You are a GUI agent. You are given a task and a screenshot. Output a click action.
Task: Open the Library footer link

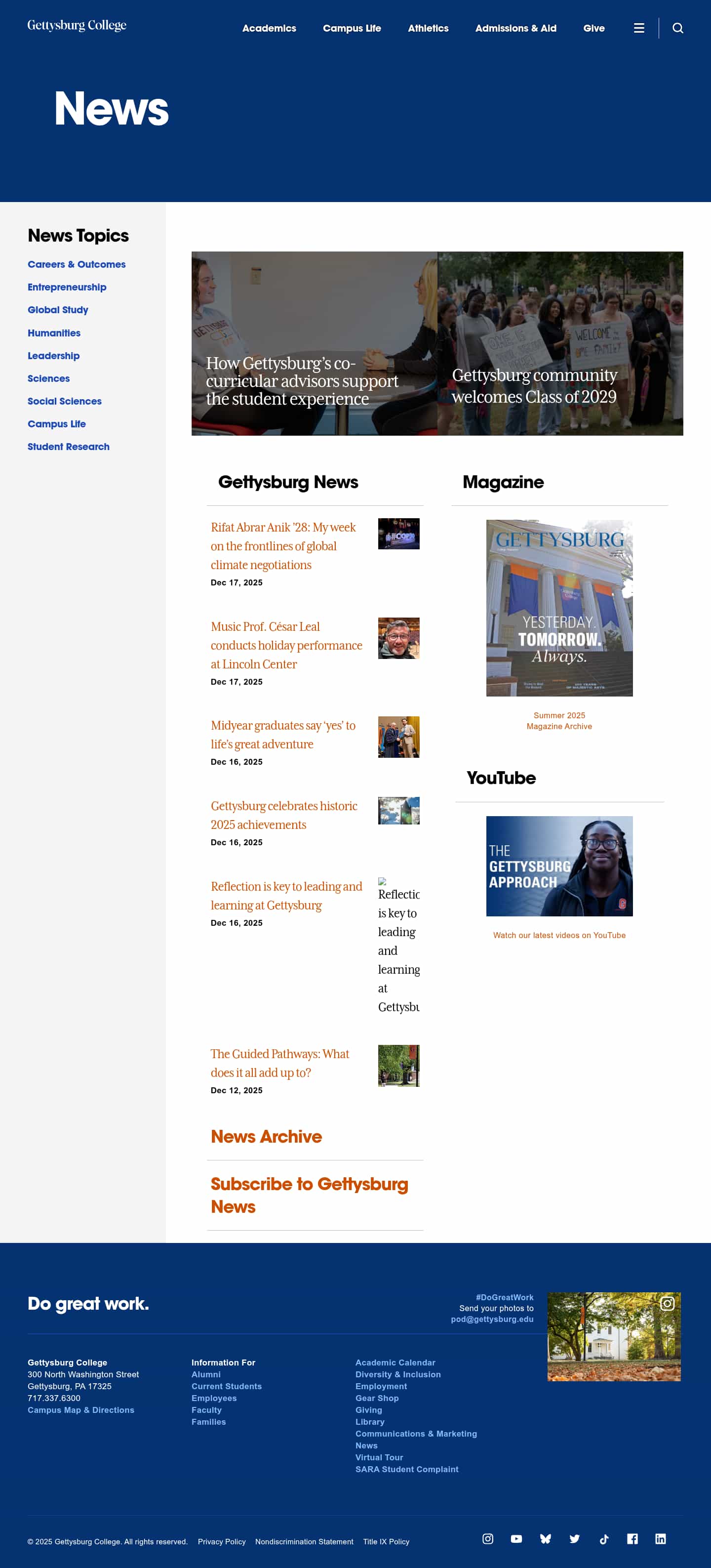pos(370,1422)
